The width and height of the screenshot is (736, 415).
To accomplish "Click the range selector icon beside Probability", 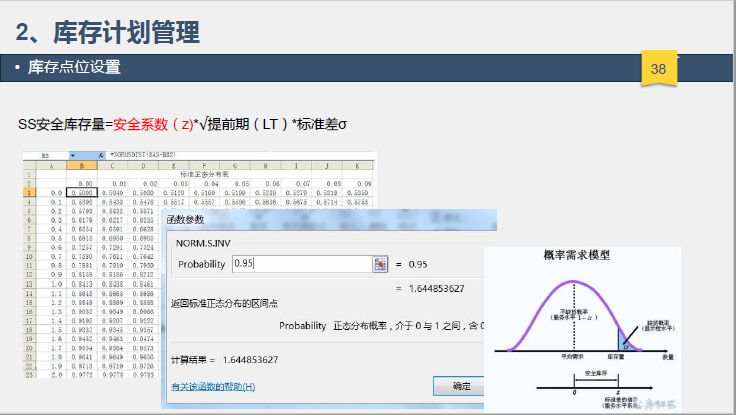I will coord(380,264).
